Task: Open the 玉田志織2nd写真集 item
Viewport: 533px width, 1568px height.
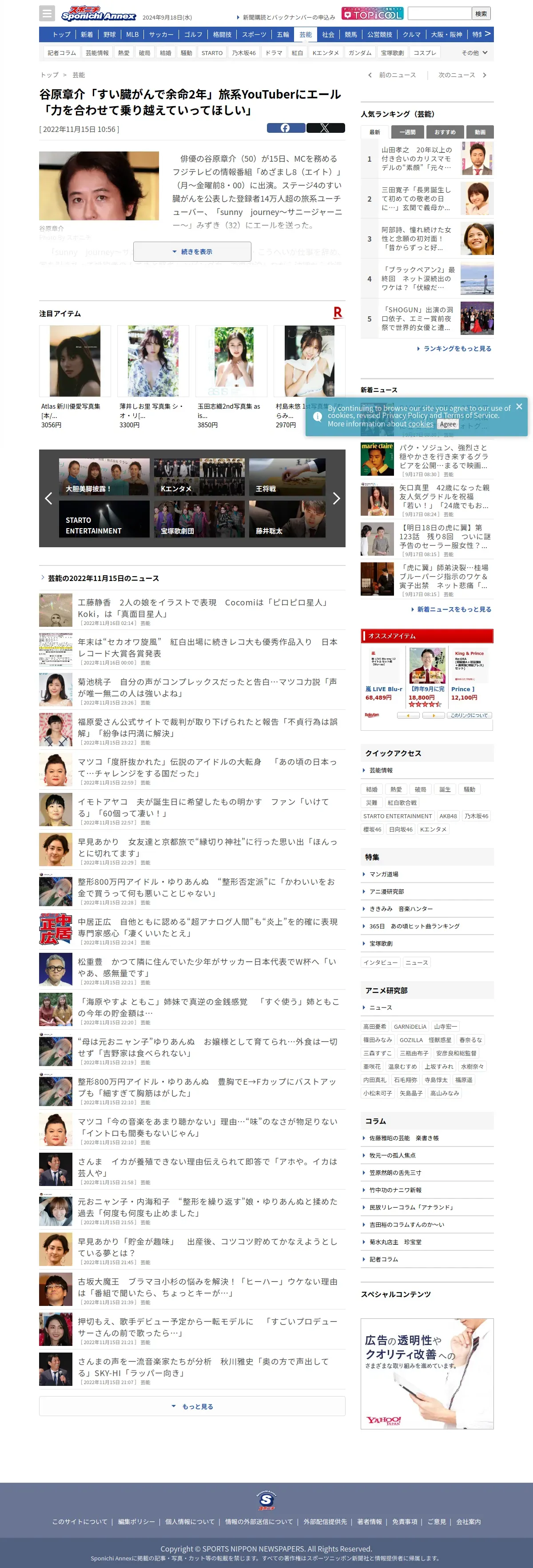Action: (x=231, y=378)
